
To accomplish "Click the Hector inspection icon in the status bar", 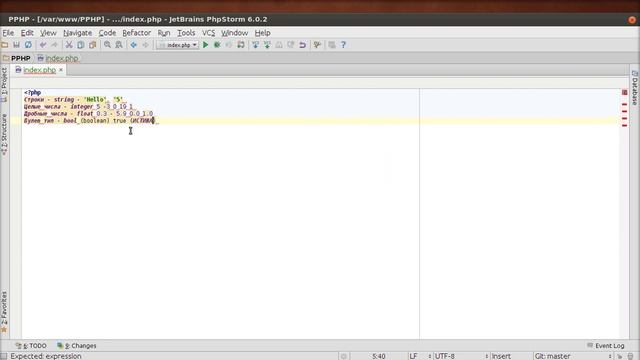I will click(631, 357).
